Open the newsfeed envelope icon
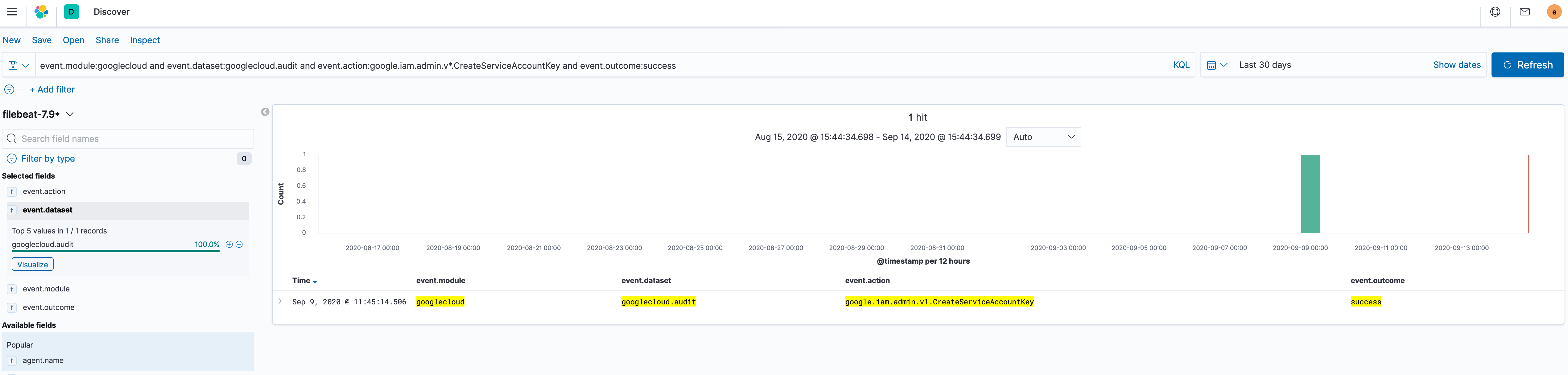The width and height of the screenshot is (1568, 375). 1525,12
